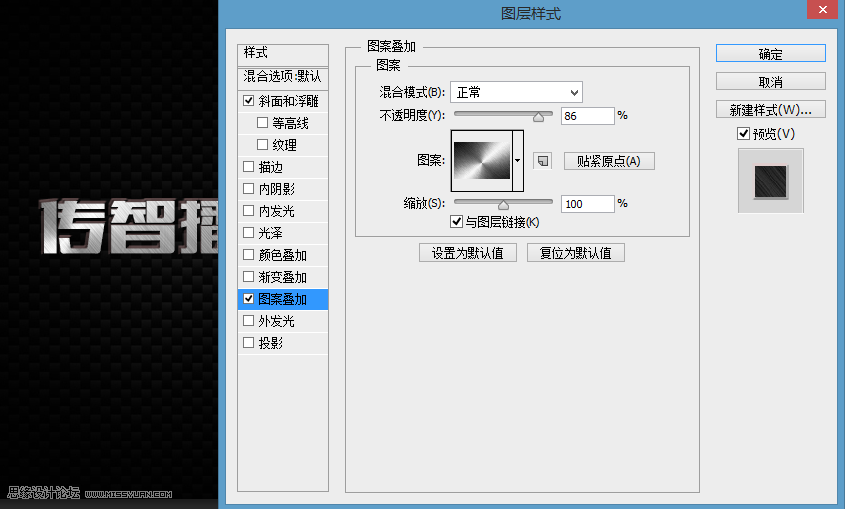Click the metal pattern thumbnail
This screenshot has height=509, width=845.
click(x=482, y=161)
